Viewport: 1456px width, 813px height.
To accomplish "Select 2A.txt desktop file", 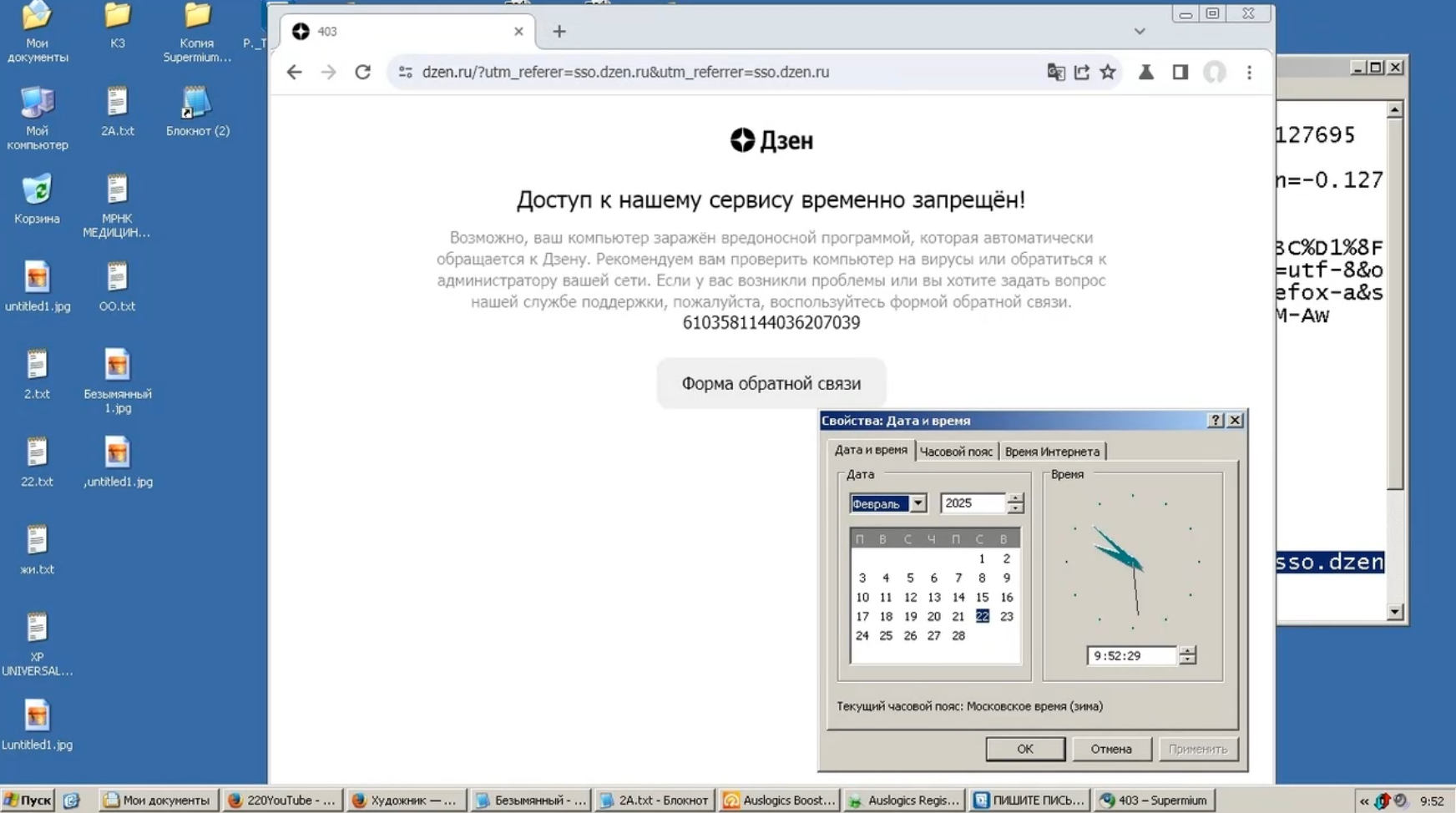I will [x=117, y=112].
